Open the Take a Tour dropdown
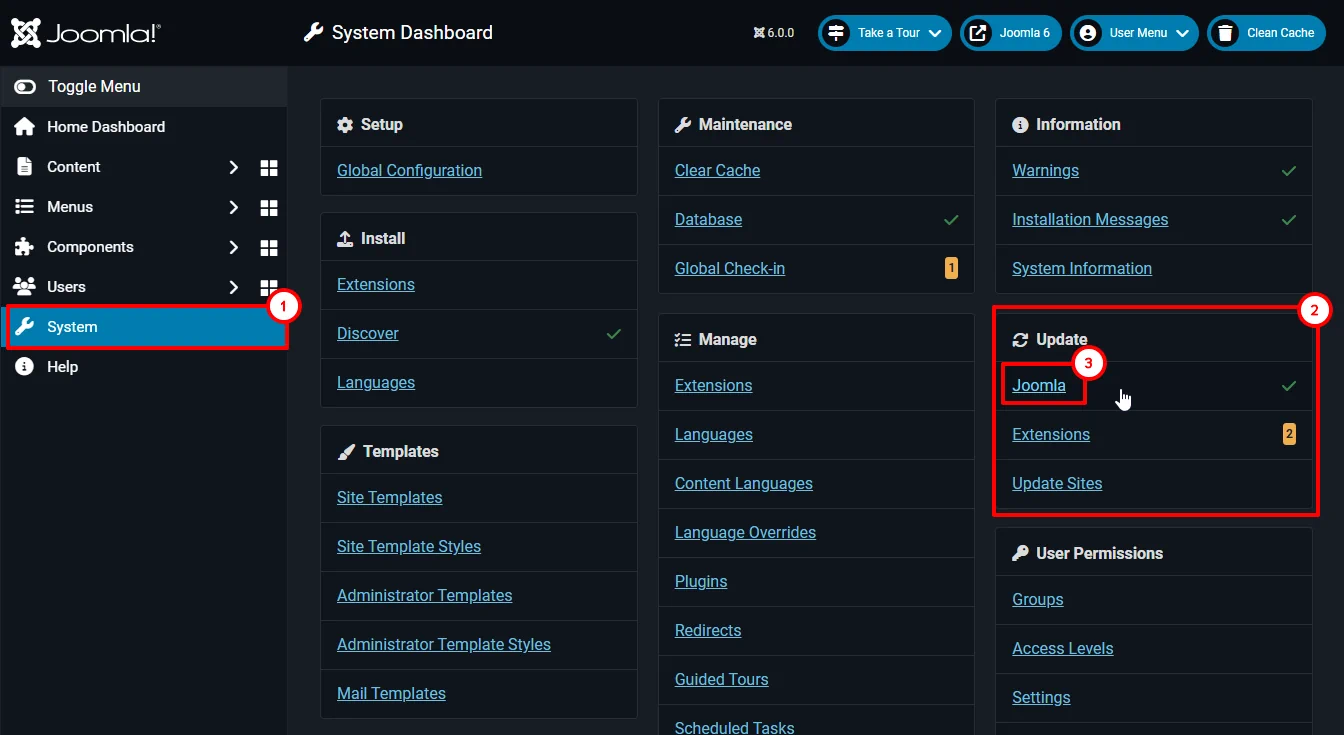 click(x=884, y=33)
